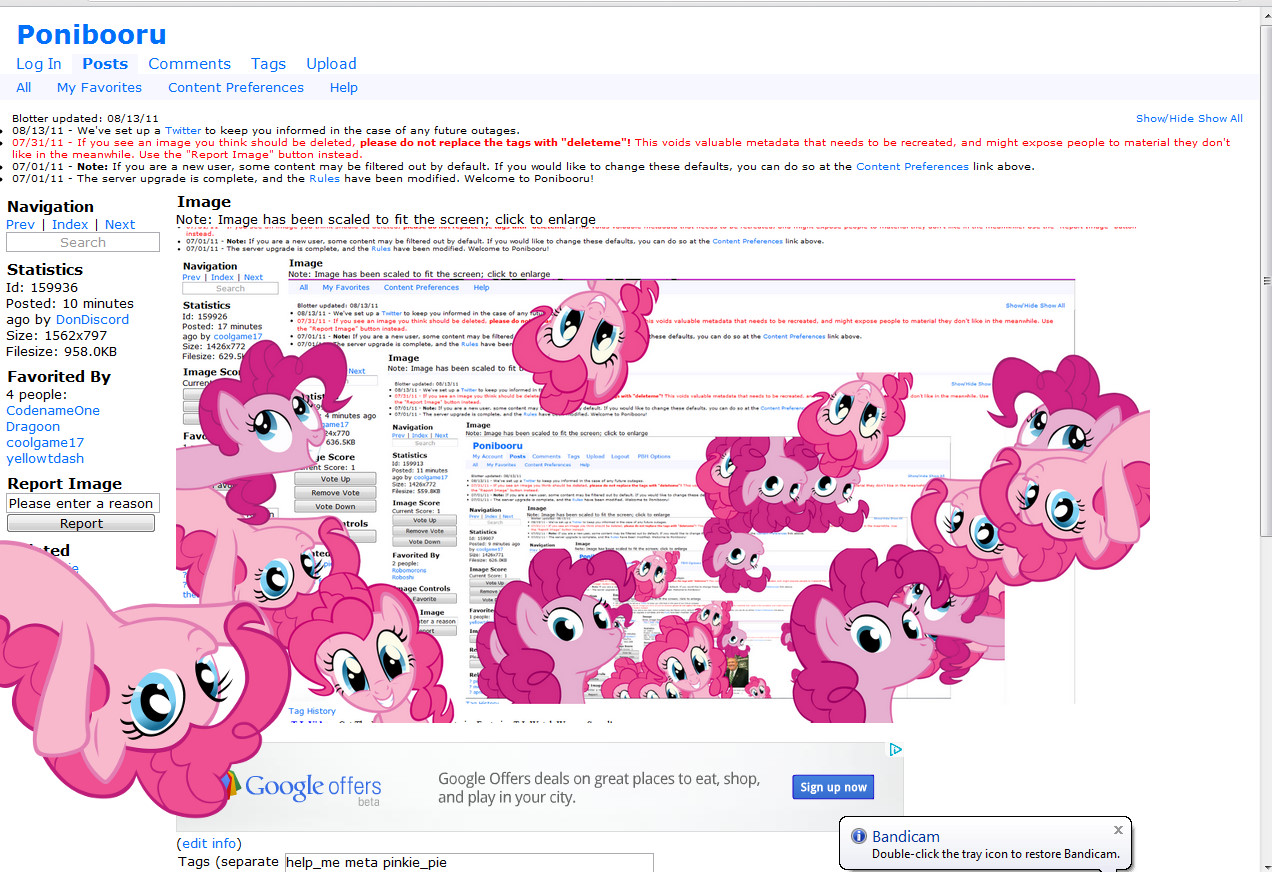Open the Comments section
Viewport: 1272px width, 872px height.
pos(189,63)
